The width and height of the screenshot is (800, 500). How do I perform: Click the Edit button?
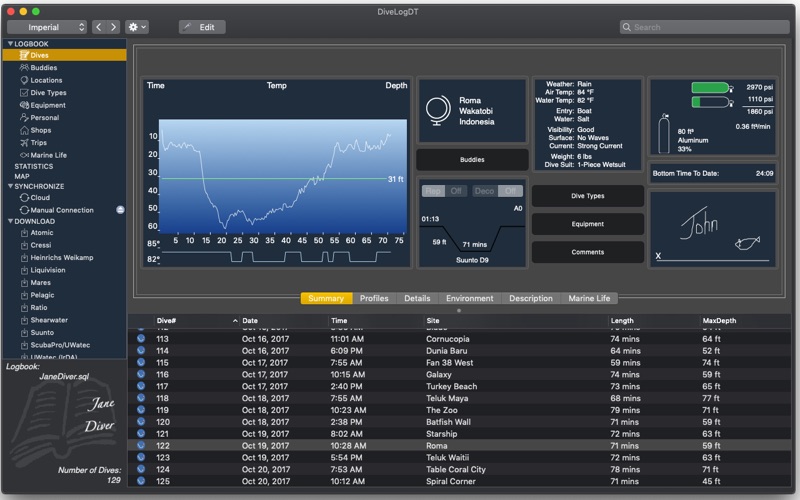(x=202, y=27)
